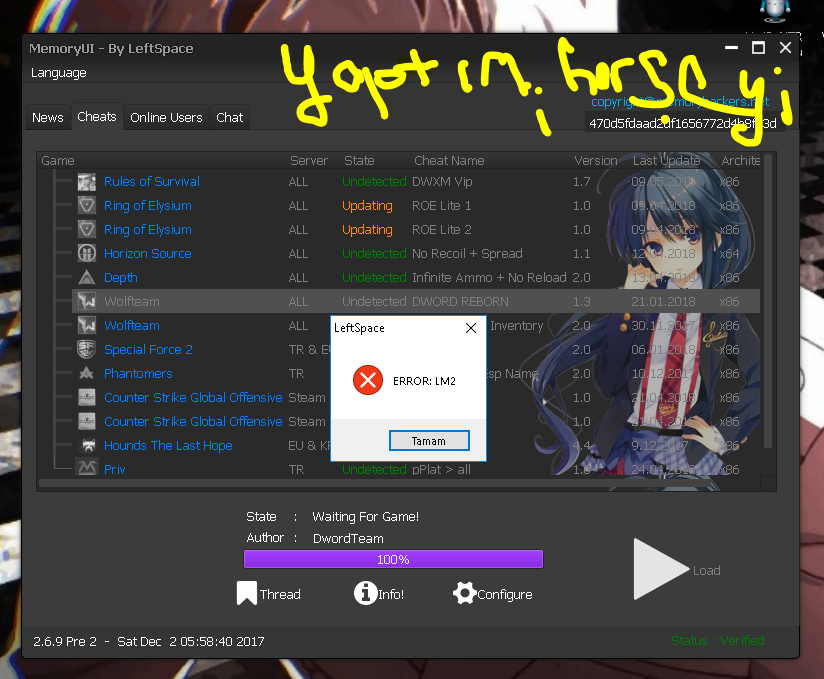Open the Online Users tab
The height and width of the screenshot is (679, 824).
pyautogui.click(x=166, y=118)
